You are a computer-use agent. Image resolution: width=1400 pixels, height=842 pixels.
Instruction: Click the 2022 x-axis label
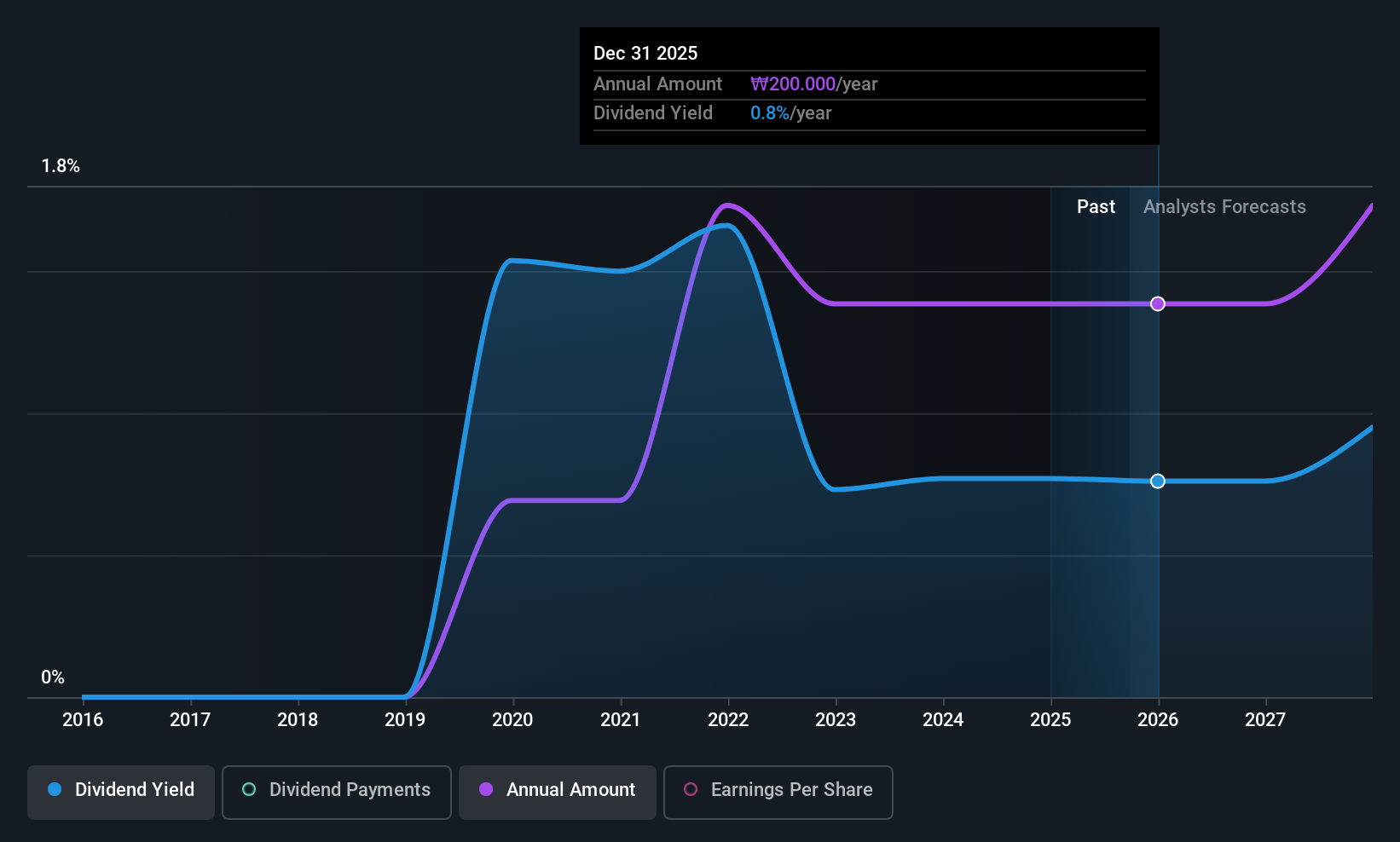pyautogui.click(x=728, y=719)
